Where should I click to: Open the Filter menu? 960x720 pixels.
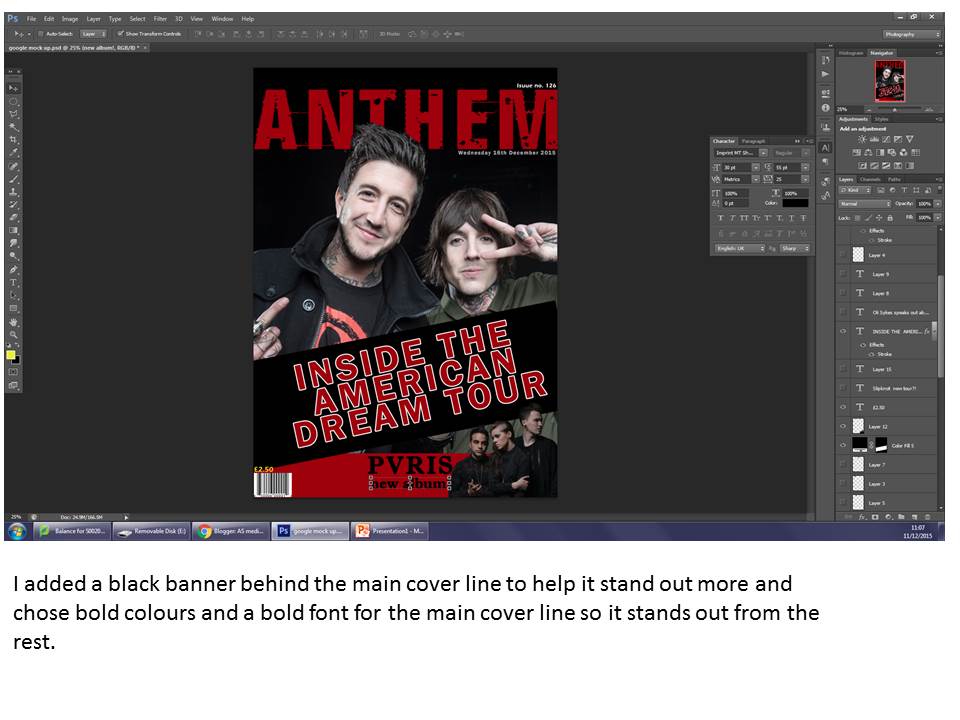[160, 19]
